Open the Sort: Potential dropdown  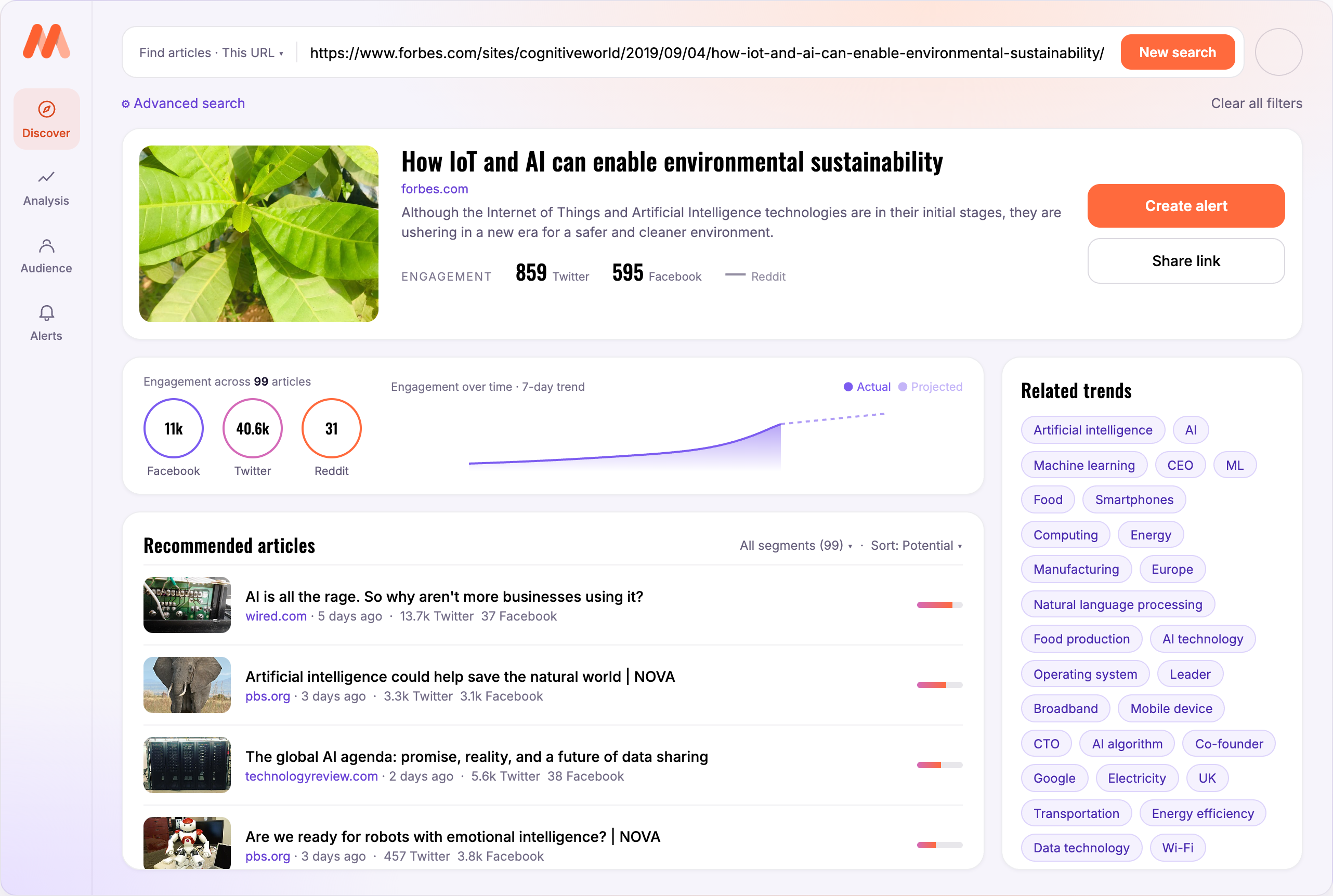click(x=916, y=546)
